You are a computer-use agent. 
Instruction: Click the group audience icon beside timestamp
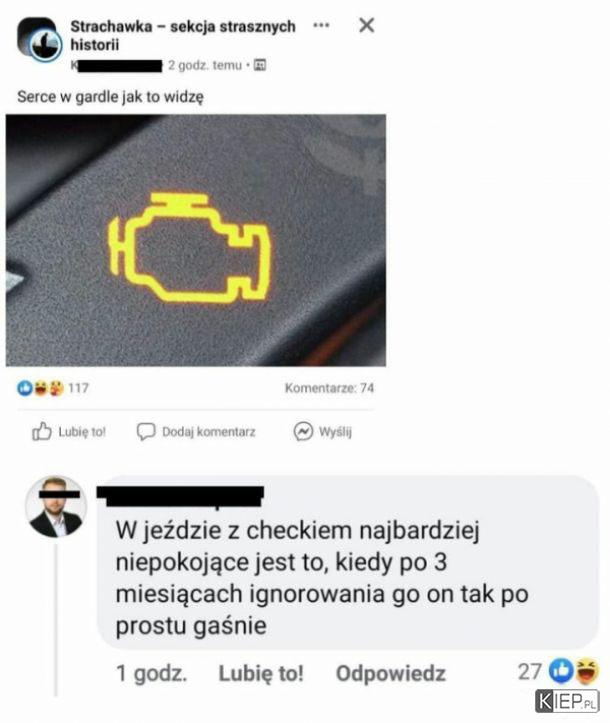[260, 65]
